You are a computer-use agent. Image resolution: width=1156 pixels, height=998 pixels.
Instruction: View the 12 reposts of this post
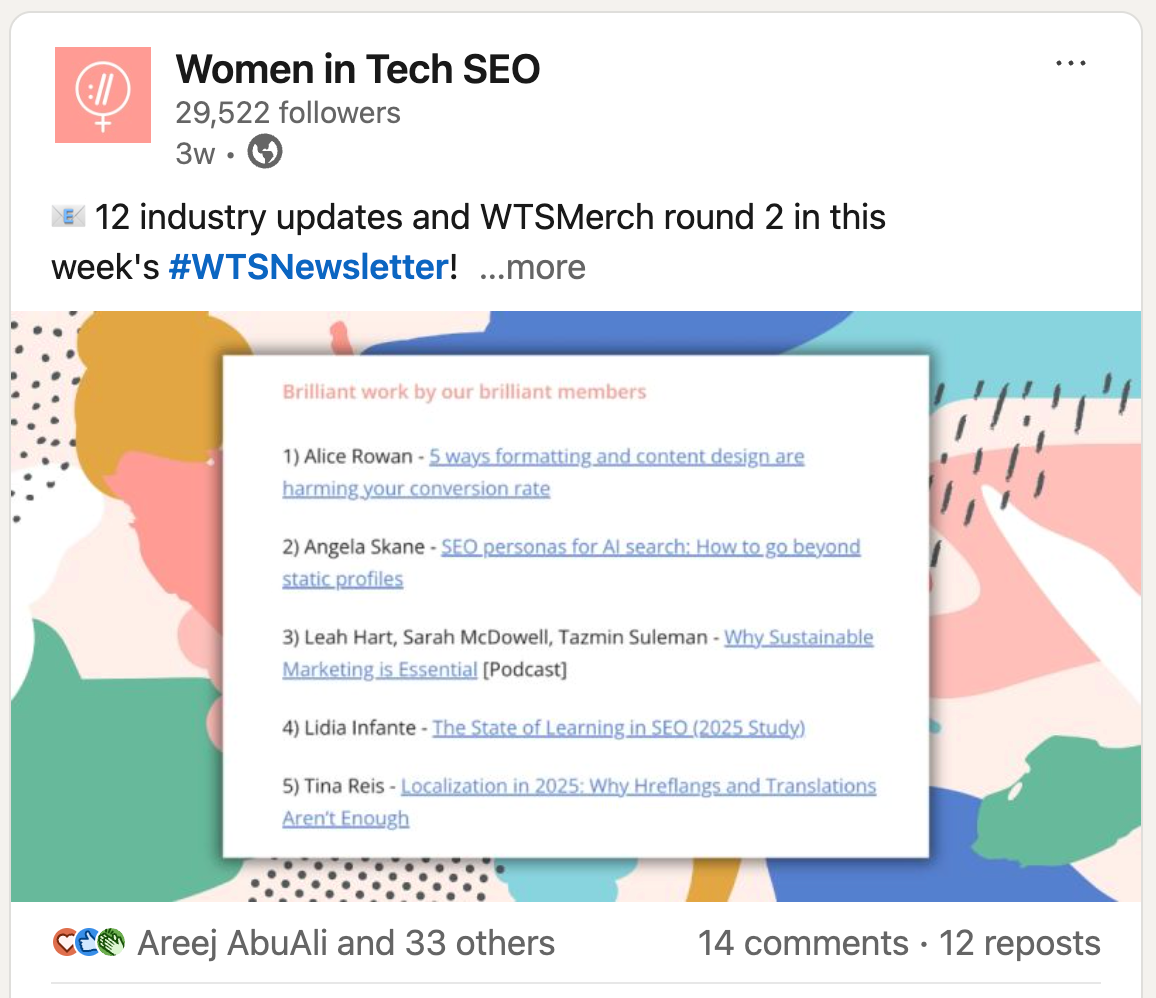[1019, 942]
